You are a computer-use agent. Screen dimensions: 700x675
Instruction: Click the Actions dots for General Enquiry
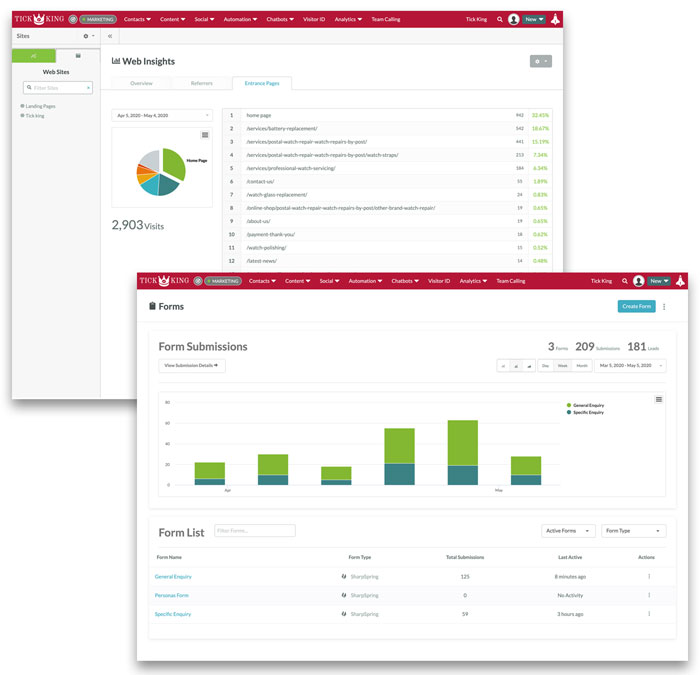649,576
